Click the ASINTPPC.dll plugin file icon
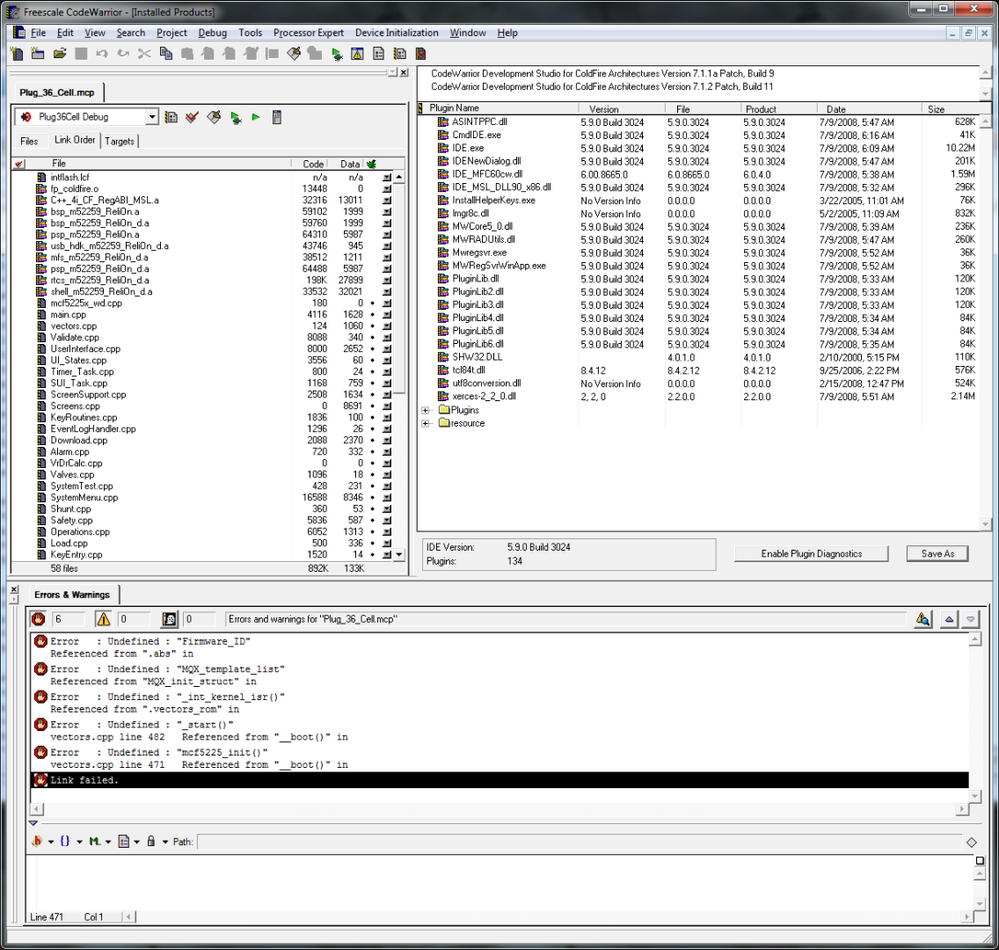 point(443,122)
